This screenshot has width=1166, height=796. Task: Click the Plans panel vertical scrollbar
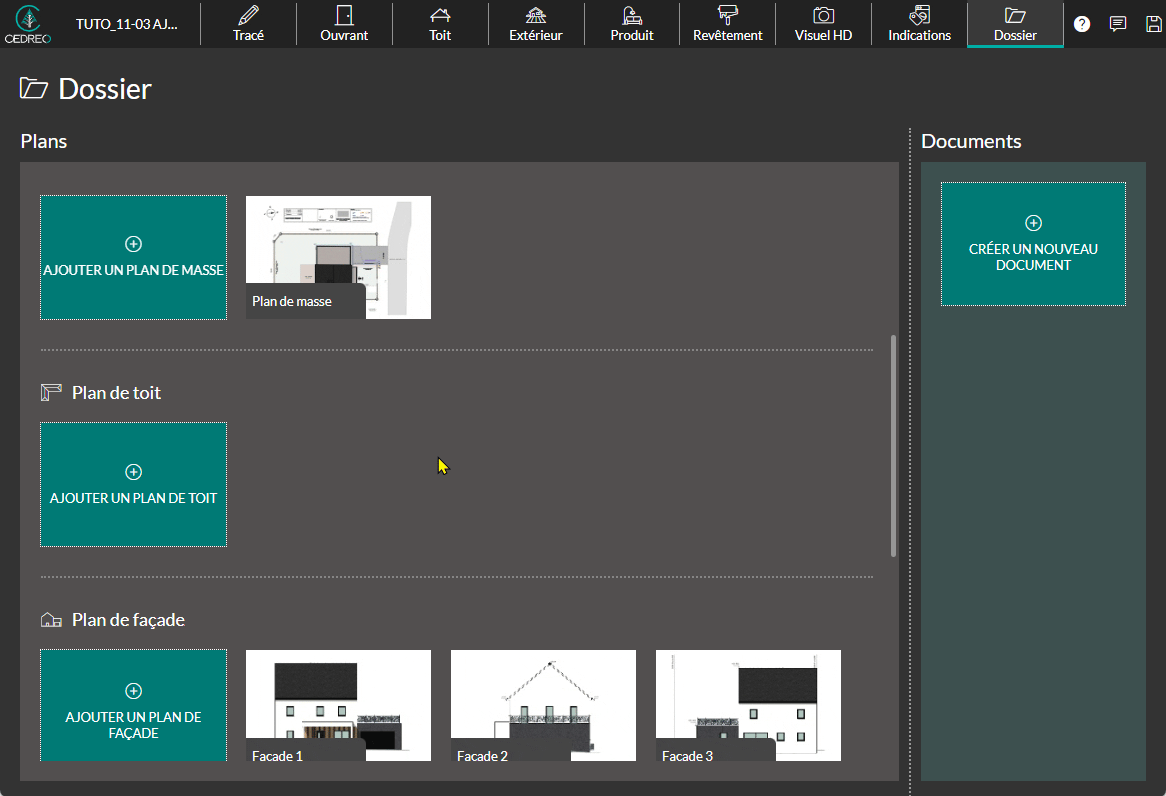[x=893, y=445]
